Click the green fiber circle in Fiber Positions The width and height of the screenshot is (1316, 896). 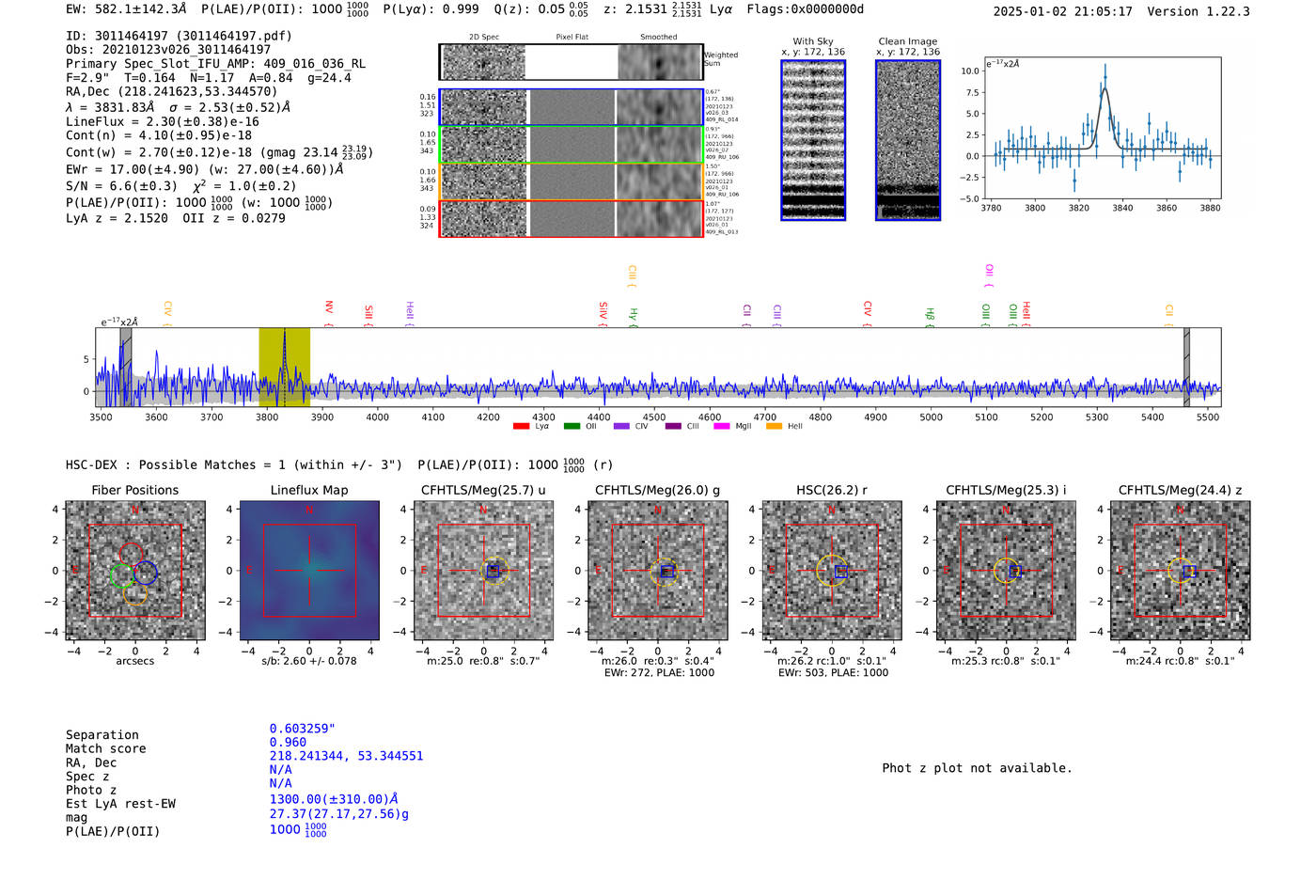coord(122,575)
